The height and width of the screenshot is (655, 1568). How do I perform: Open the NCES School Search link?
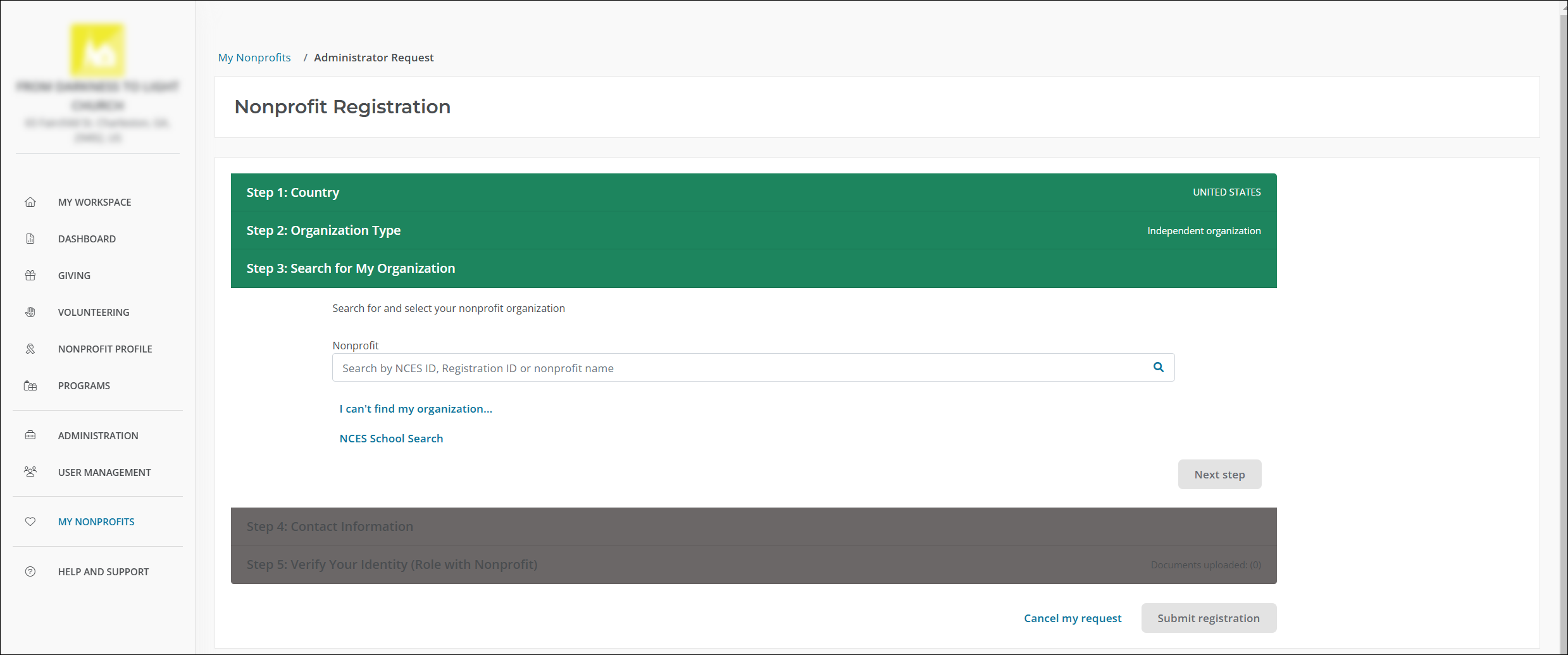(391, 439)
